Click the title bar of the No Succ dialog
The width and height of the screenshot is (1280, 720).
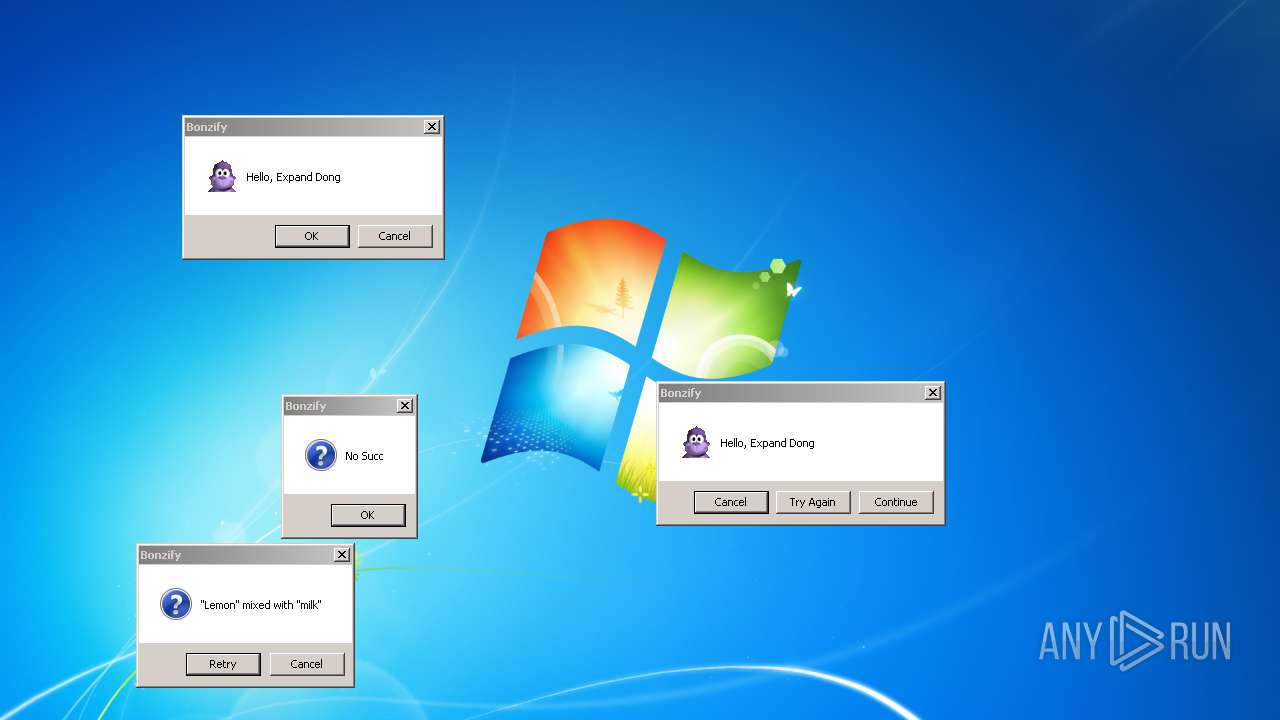tap(349, 406)
